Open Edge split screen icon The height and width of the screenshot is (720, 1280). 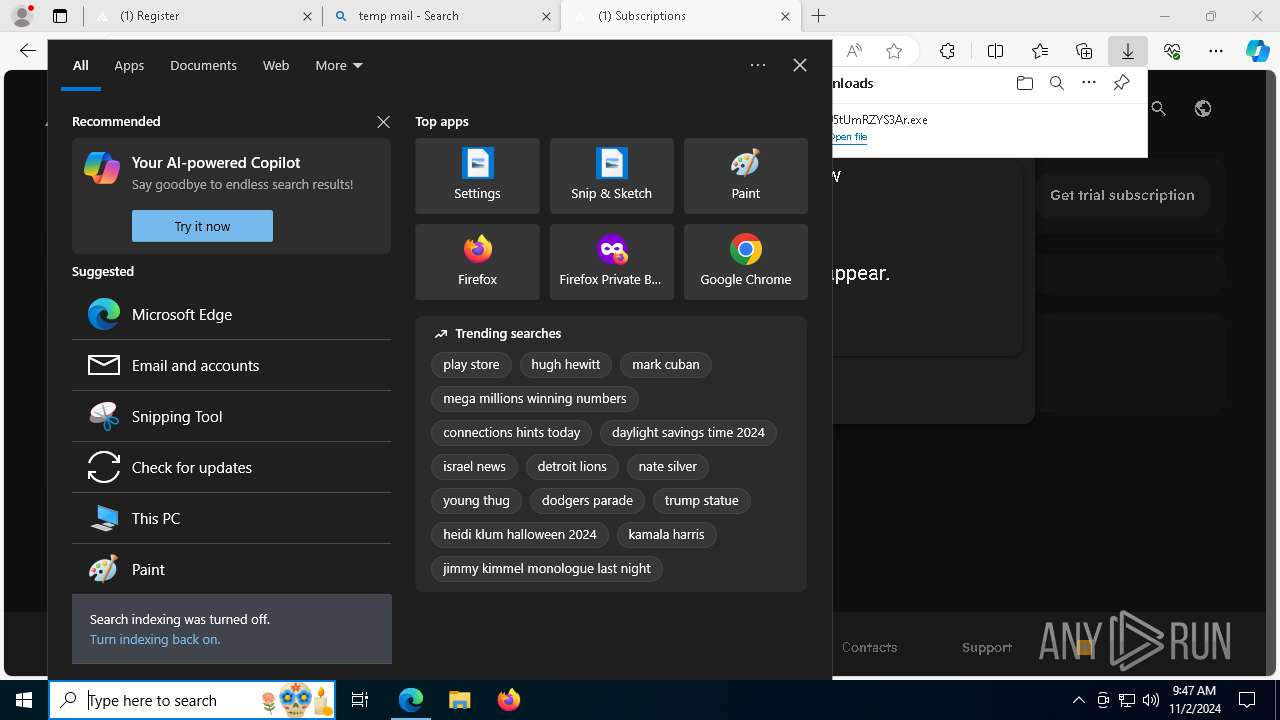pos(995,51)
